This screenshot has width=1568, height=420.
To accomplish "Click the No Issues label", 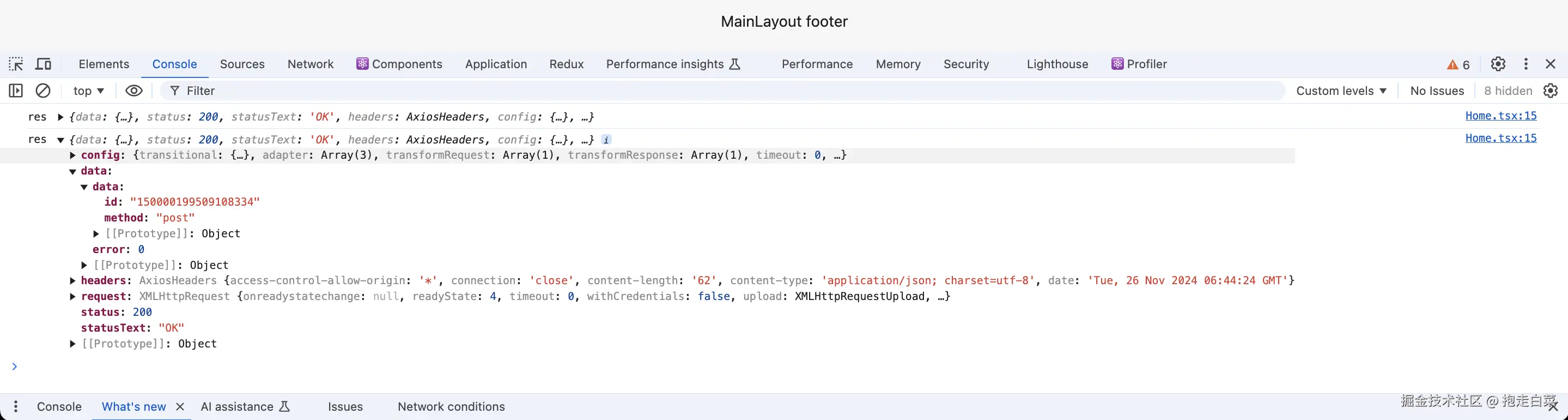I will point(1437,91).
